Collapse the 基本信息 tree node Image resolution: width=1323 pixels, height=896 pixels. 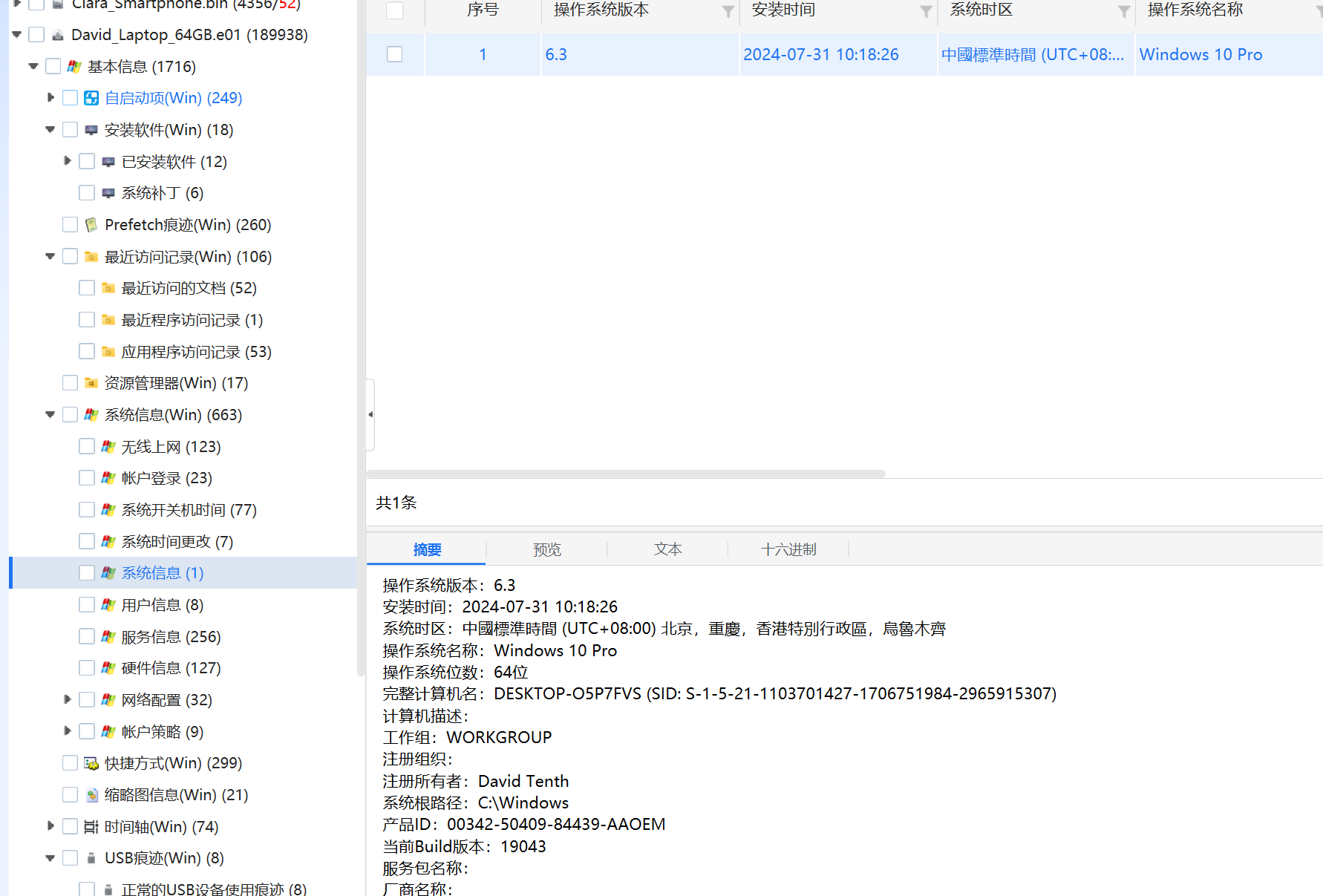[x=33, y=67]
